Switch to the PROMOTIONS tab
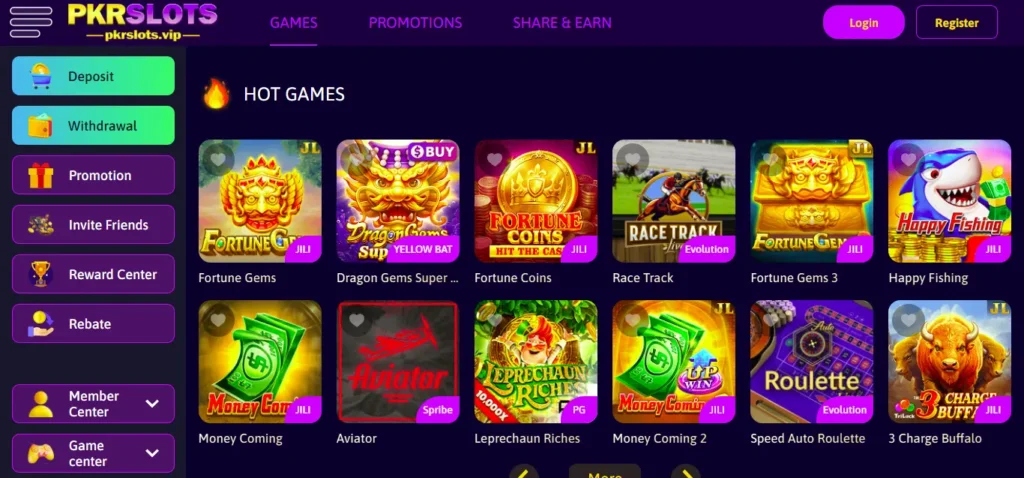The width and height of the screenshot is (1024, 478). (x=415, y=23)
